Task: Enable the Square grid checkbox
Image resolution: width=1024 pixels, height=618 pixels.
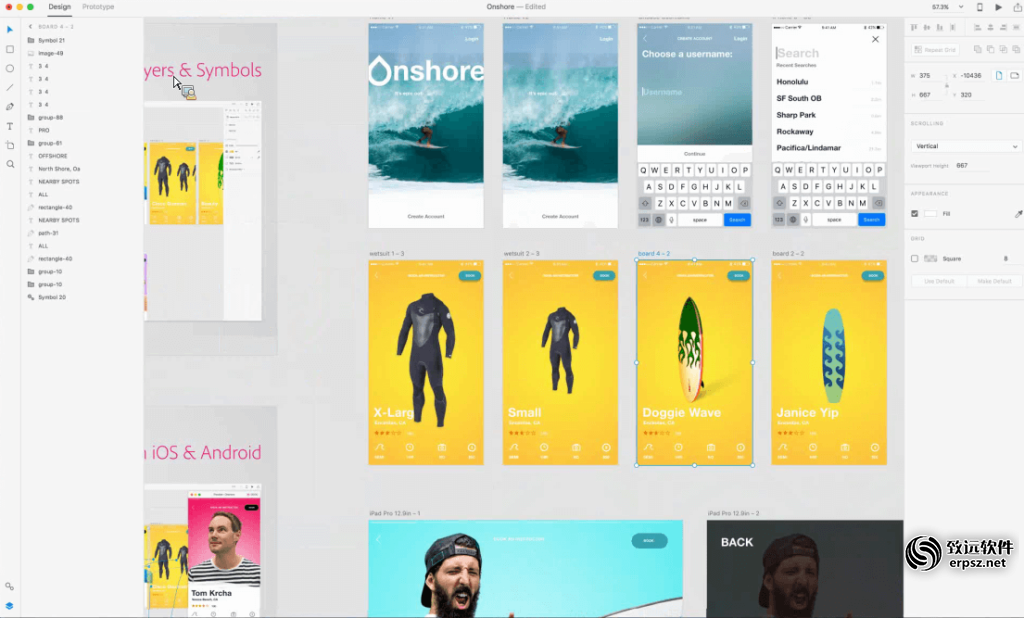Action: 914,259
